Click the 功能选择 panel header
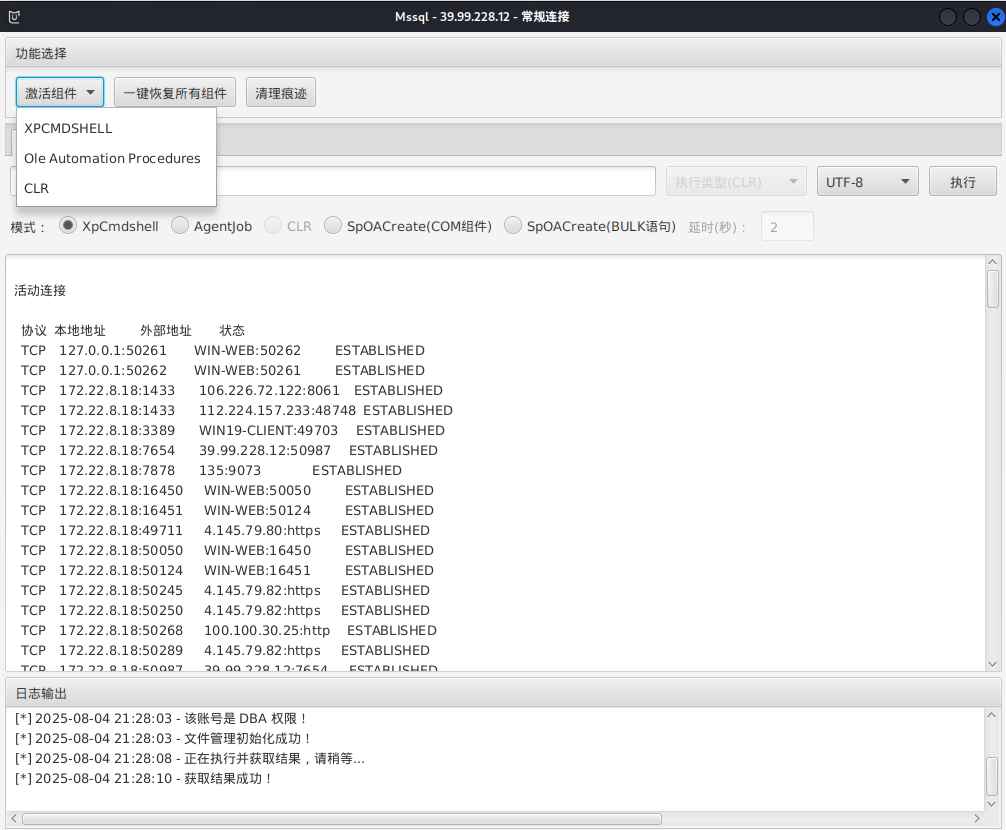This screenshot has height=830, width=1006. coord(503,53)
